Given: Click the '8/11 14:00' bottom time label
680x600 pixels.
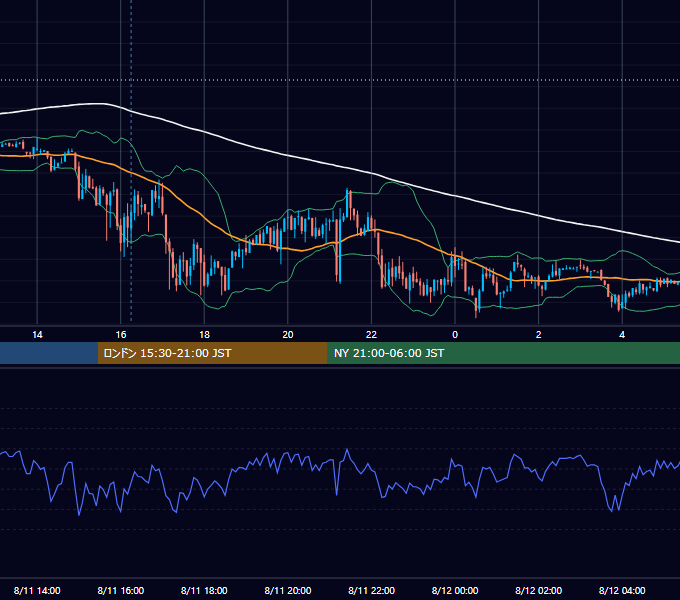Looking at the screenshot, I should [x=37, y=590].
